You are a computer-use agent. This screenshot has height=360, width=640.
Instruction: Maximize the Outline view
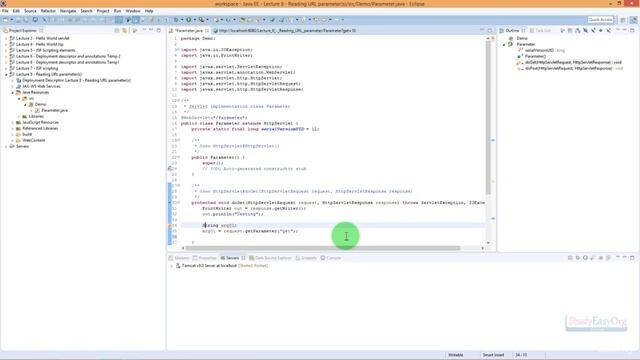[x=632, y=30]
